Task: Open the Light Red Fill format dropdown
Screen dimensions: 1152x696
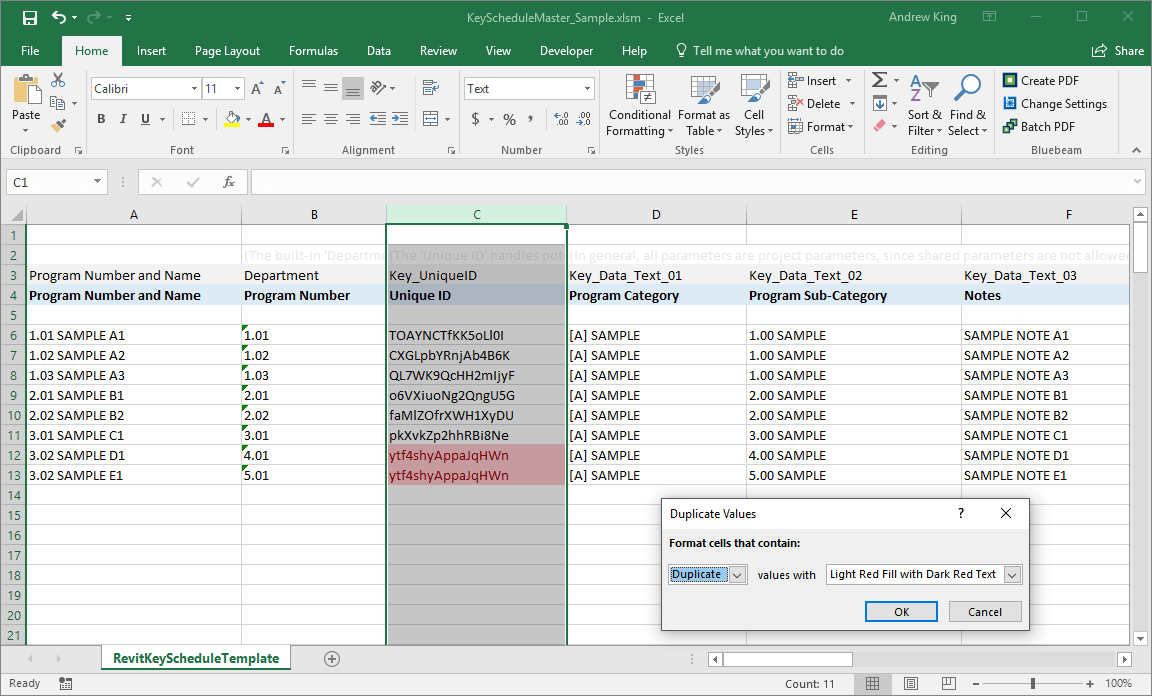Action: tap(1010, 574)
